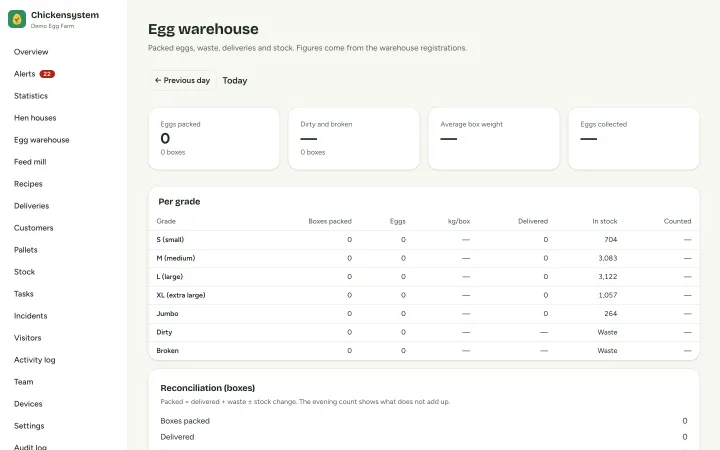Click the Previous day button
Viewport: 720px width, 450px height.
tap(182, 80)
